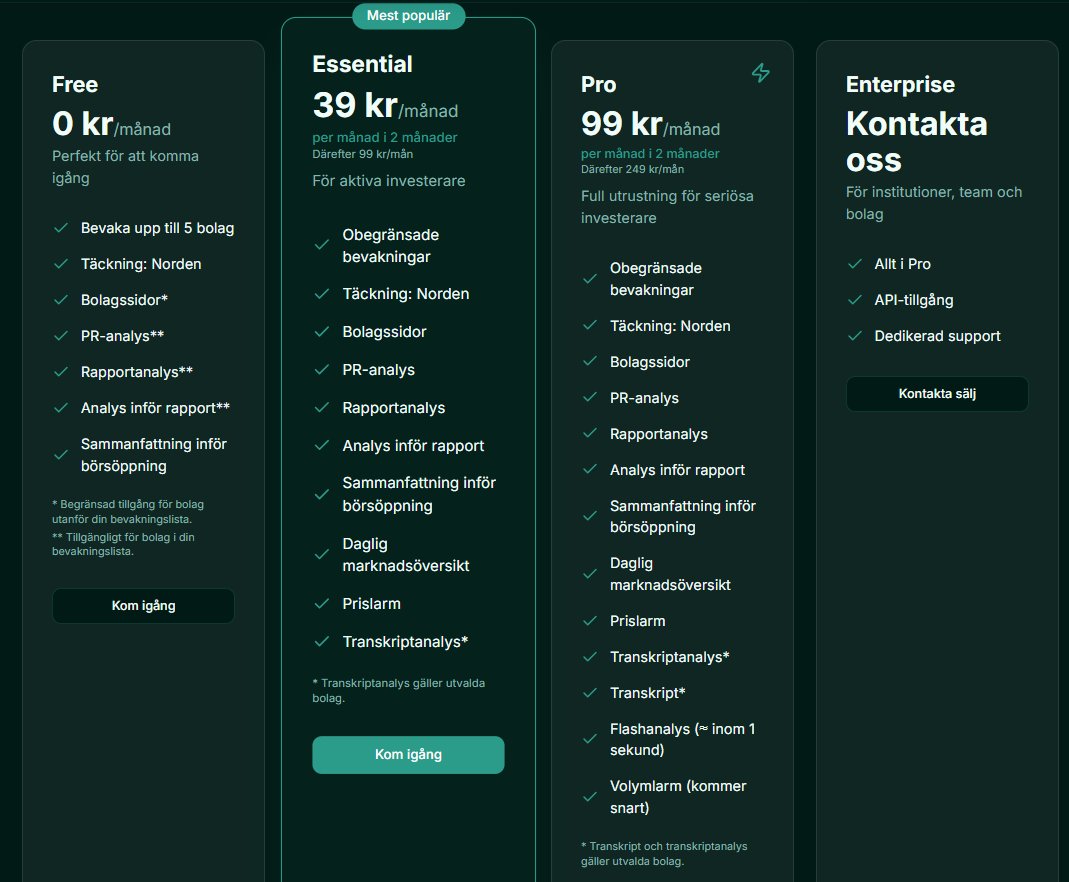Screen dimensions: 1069x882
Task: Click "Sammanfattning inför börsöppning" in Free plan
Action: pyautogui.click(x=153, y=455)
